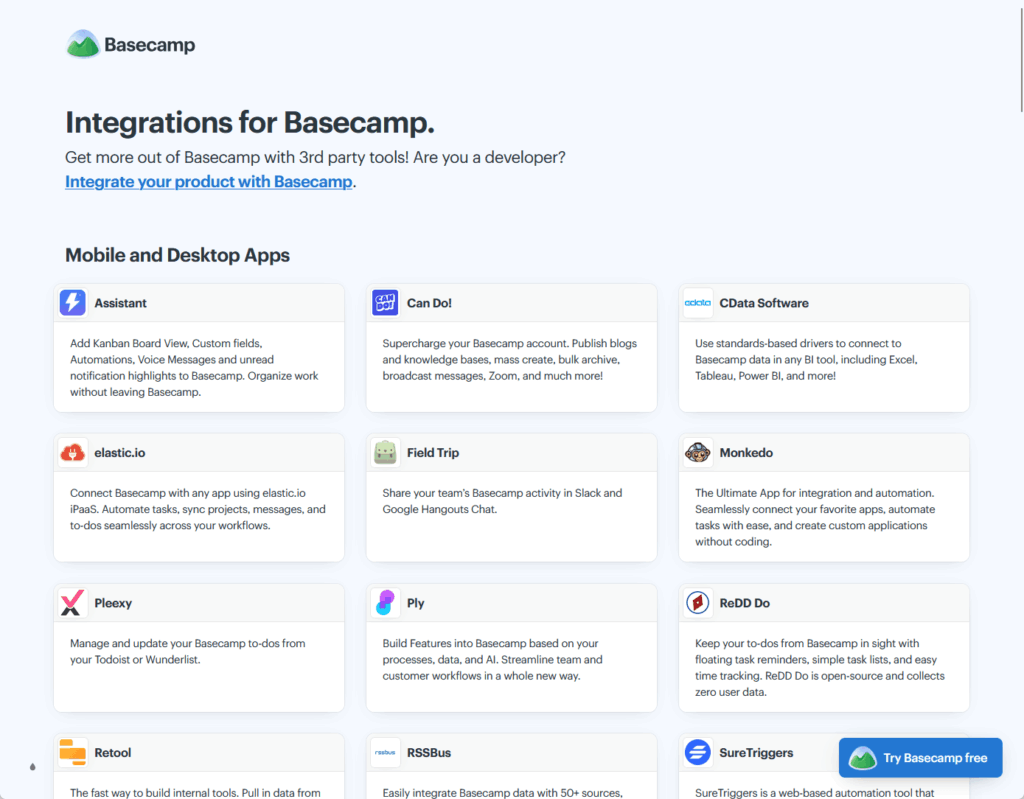
Task: Click the RSSBus logo icon
Action: pos(385,752)
